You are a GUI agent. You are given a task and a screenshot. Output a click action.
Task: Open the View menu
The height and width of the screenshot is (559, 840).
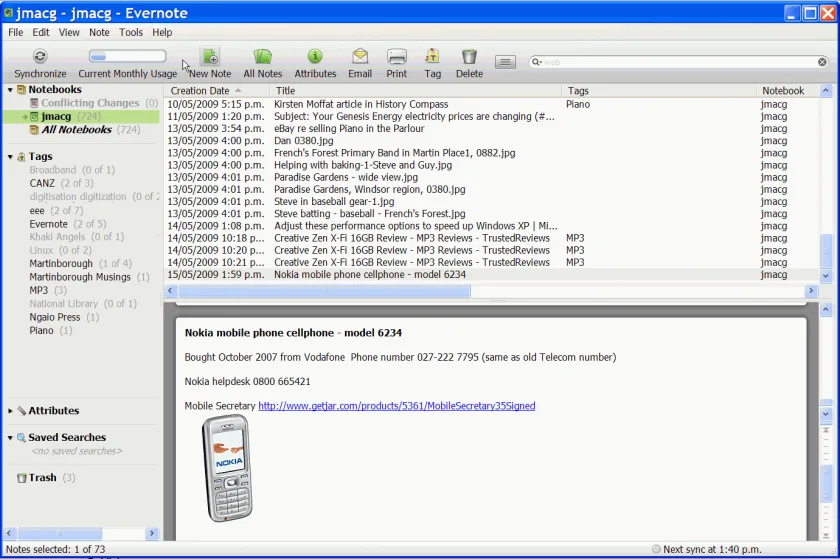click(x=69, y=32)
